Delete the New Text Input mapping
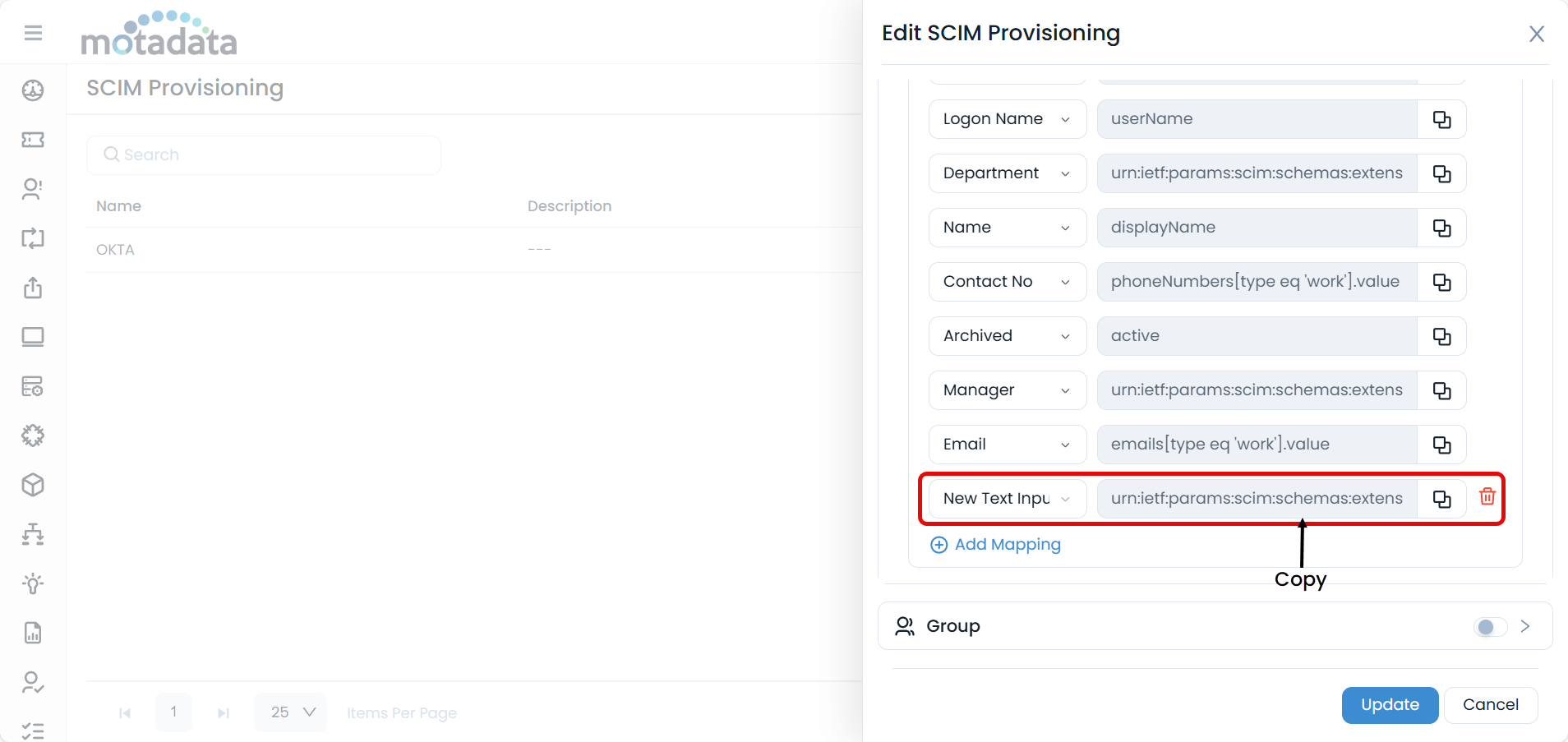 (1487, 496)
